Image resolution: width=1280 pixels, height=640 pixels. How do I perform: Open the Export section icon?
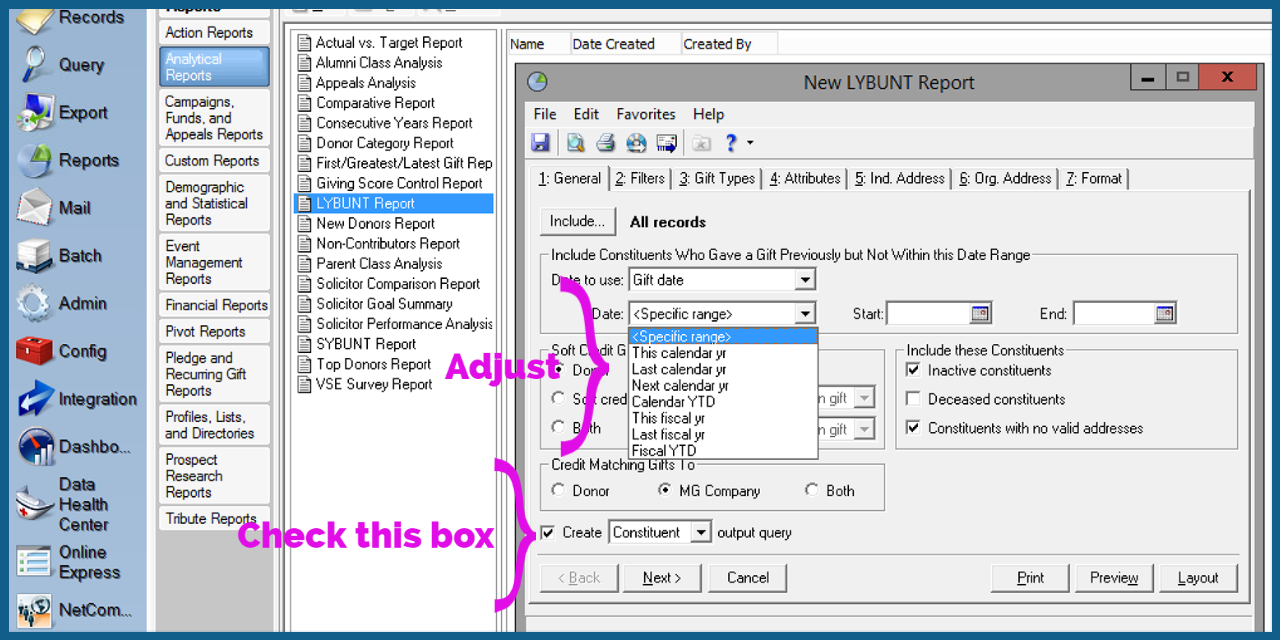coord(35,113)
